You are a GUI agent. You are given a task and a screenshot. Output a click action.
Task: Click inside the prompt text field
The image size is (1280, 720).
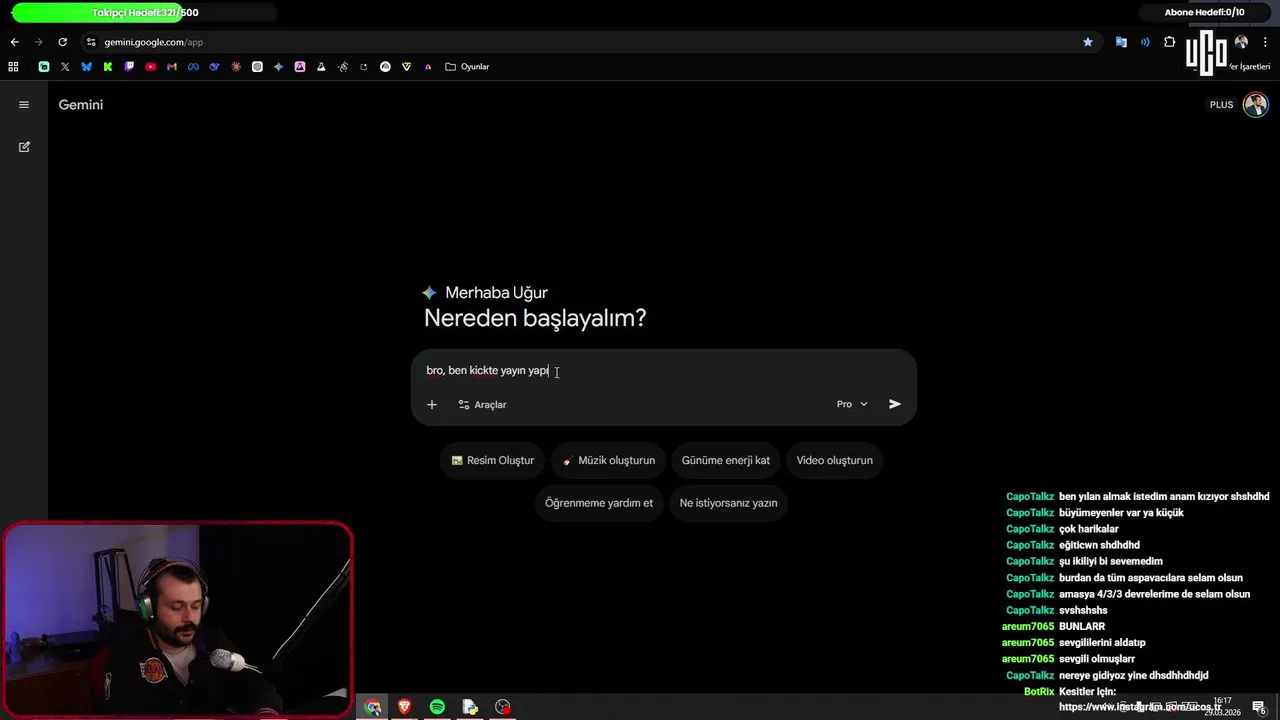664,371
